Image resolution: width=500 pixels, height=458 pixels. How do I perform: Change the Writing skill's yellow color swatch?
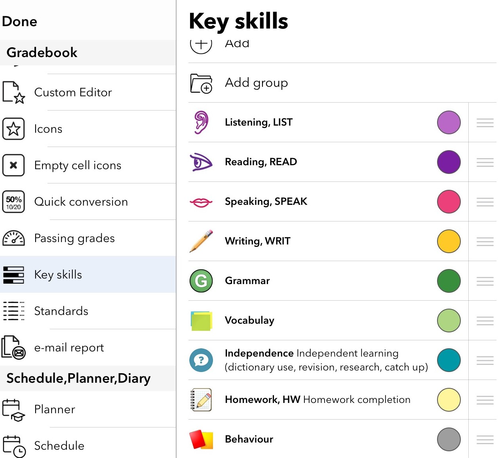tap(449, 241)
